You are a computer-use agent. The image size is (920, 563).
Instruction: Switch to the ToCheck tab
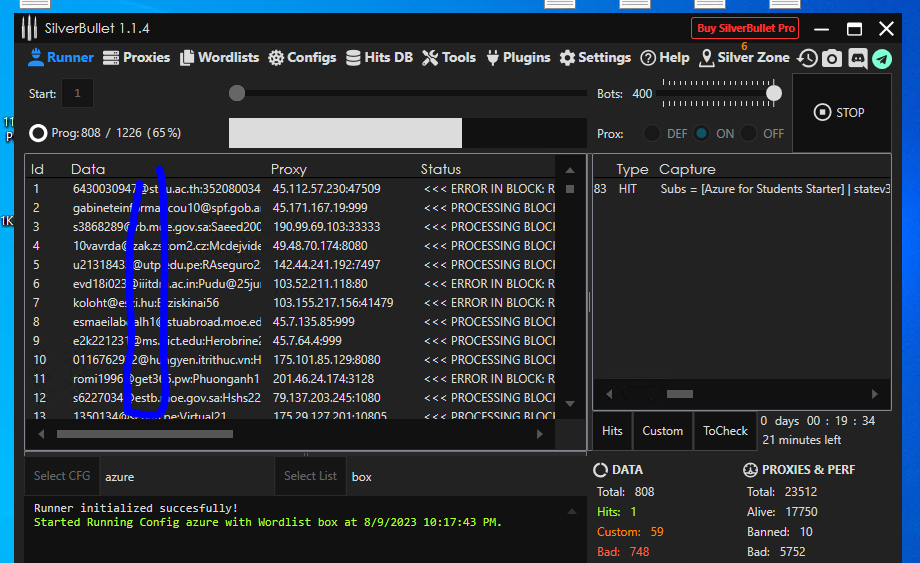click(725, 430)
